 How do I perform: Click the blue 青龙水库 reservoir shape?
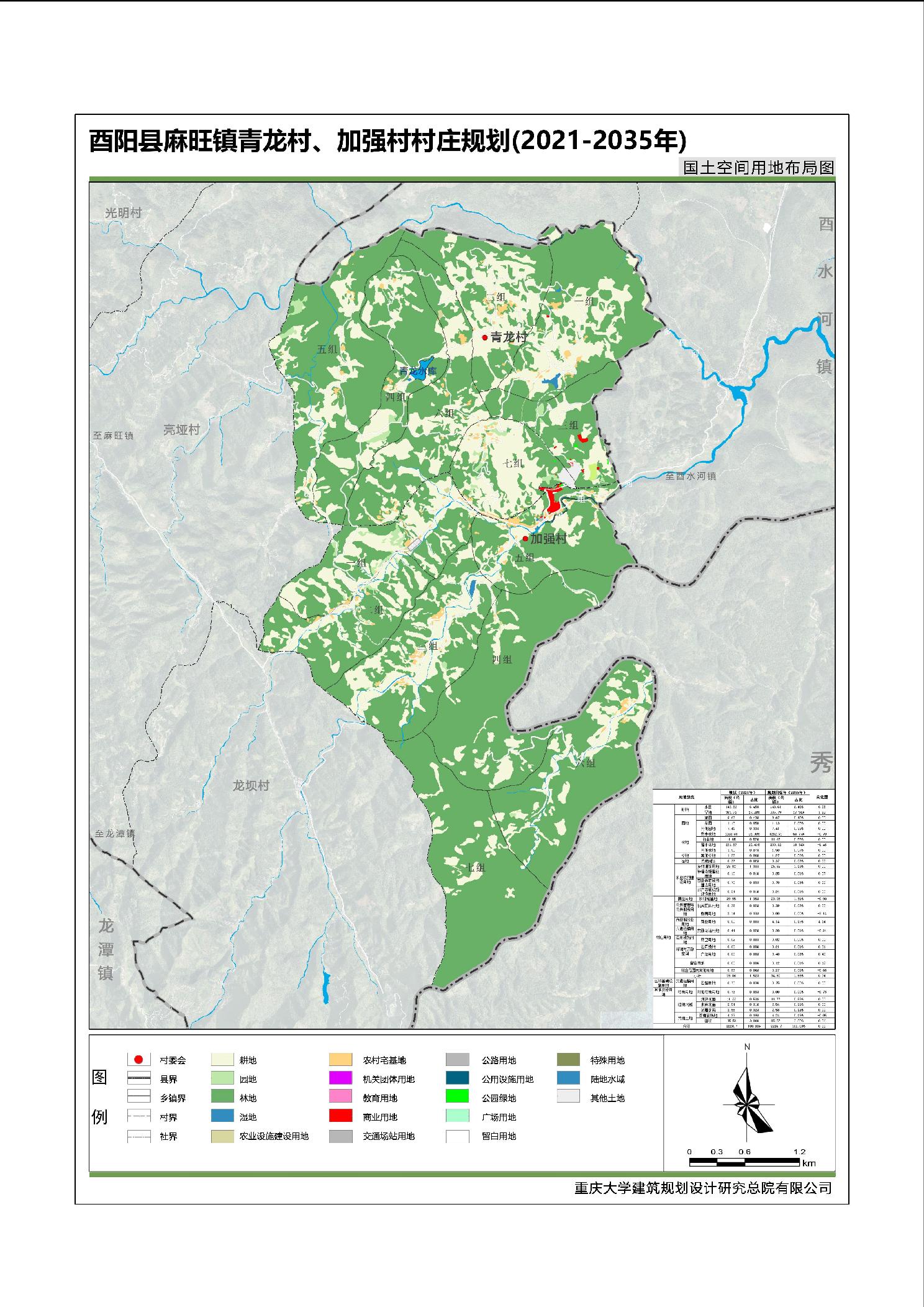[423, 371]
